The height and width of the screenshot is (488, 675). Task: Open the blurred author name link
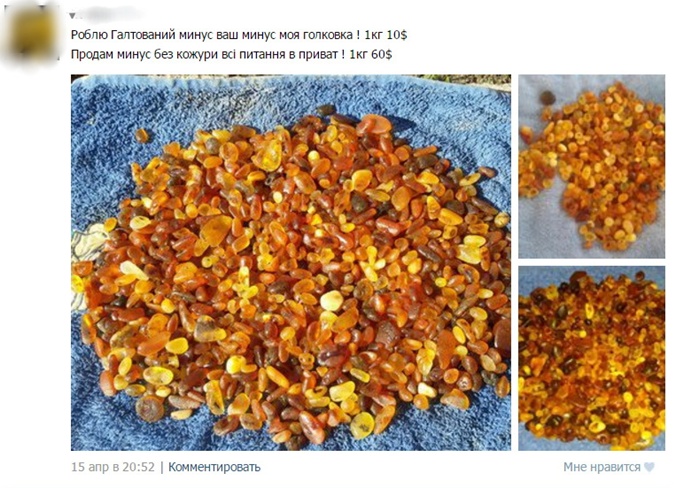pos(108,14)
